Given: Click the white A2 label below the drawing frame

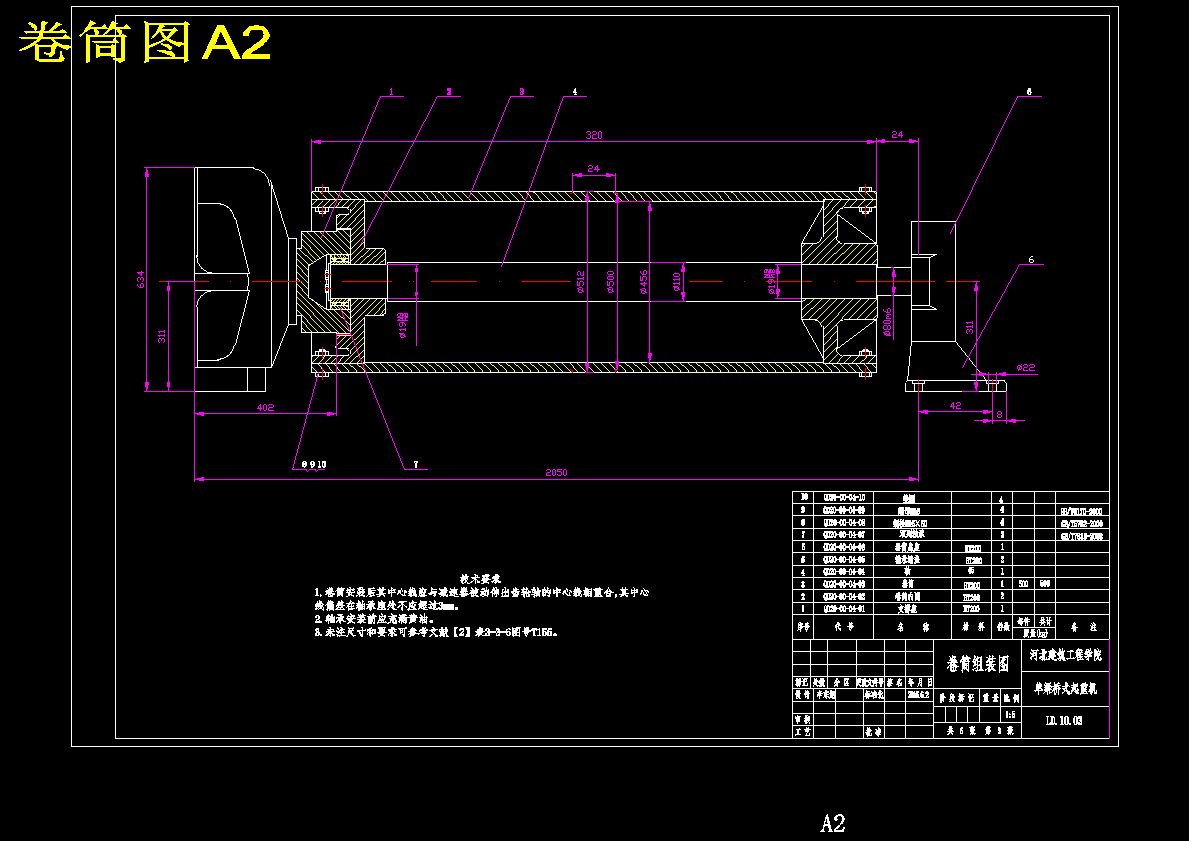Looking at the screenshot, I should 833,823.
